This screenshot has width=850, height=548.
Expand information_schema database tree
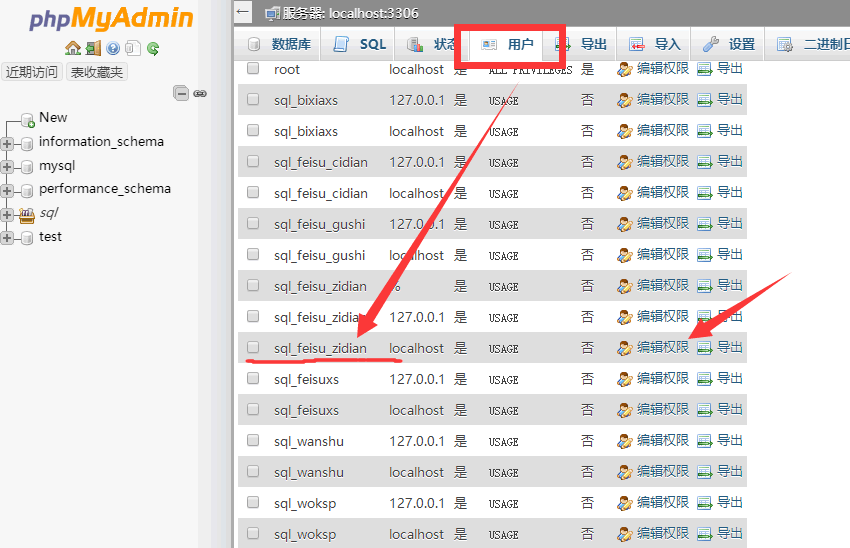point(7,144)
